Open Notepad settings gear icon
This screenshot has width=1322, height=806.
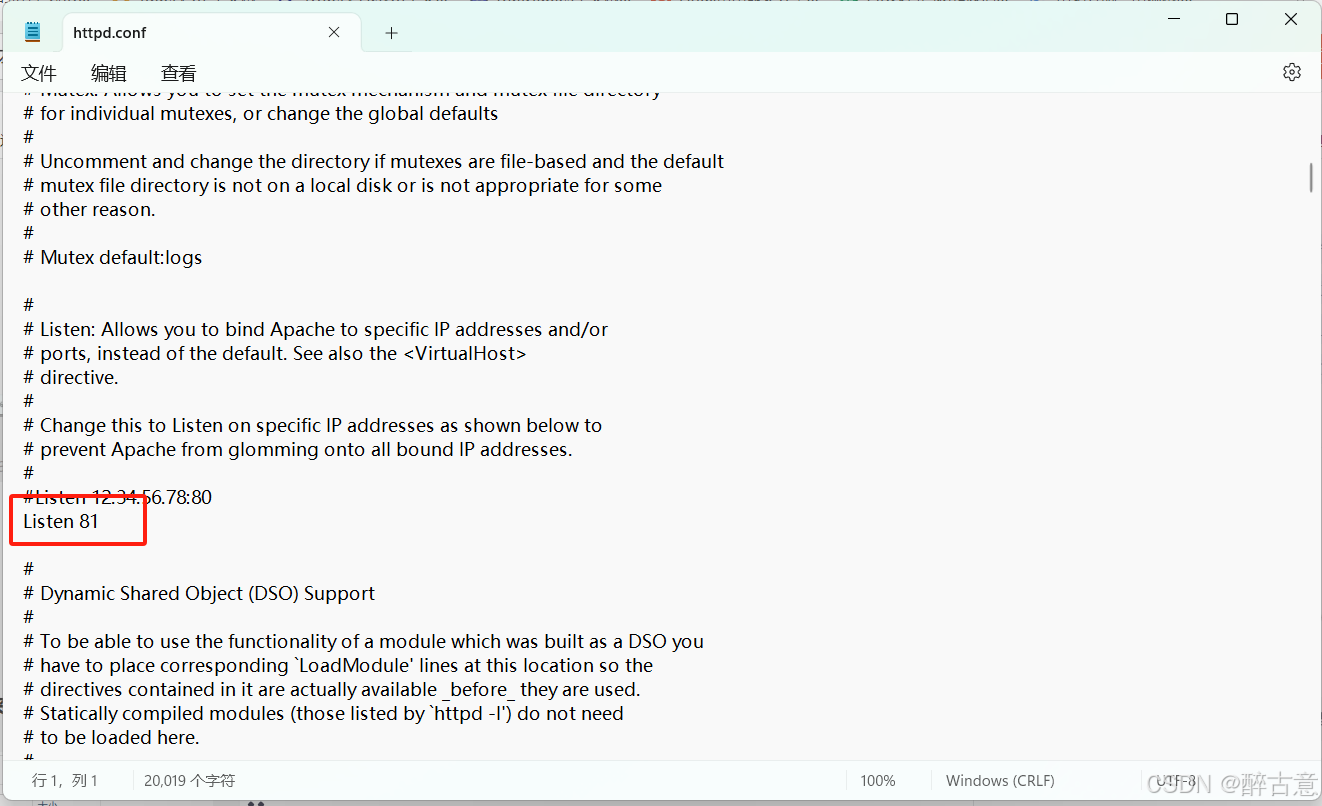click(1292, 72)
